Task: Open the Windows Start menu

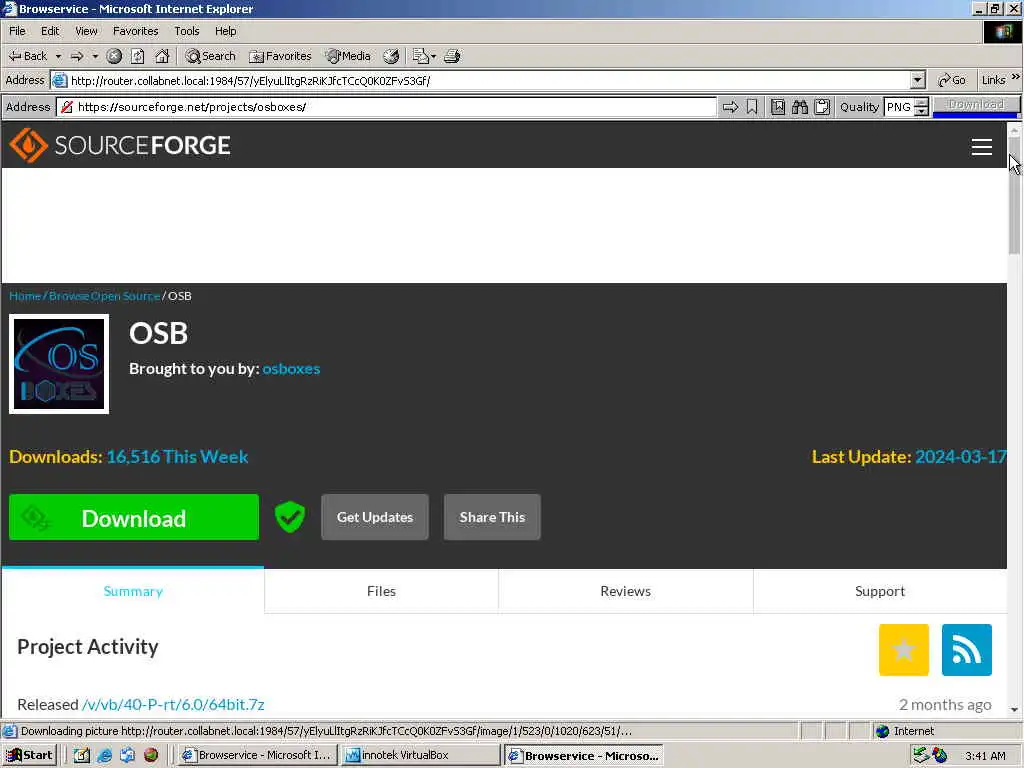Action: tap(30, 756)
